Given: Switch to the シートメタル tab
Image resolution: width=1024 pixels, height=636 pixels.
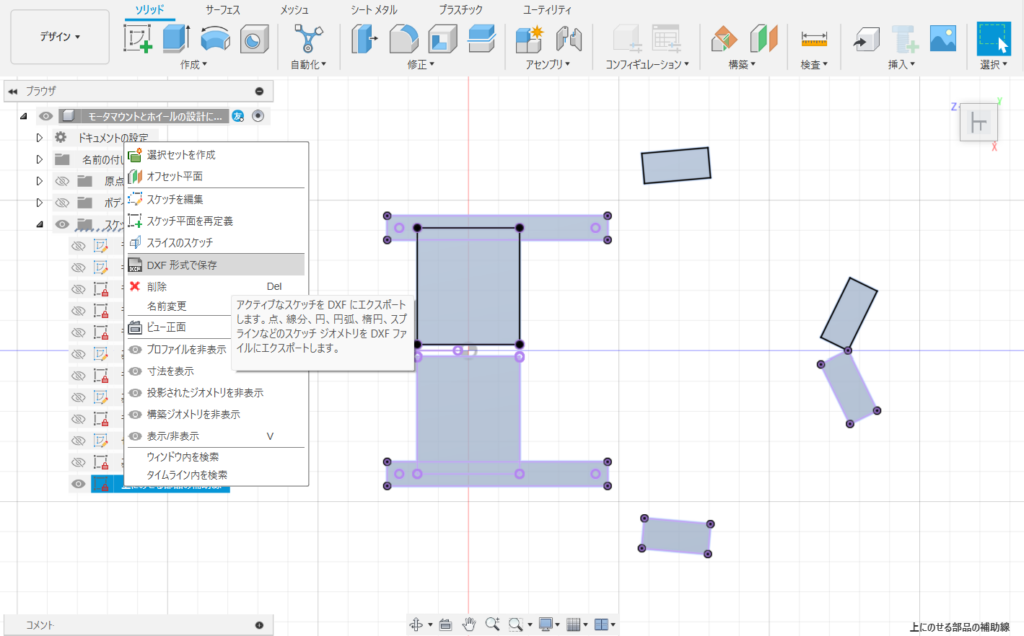Looking at the screenshot, I should [x=374, y=10].
